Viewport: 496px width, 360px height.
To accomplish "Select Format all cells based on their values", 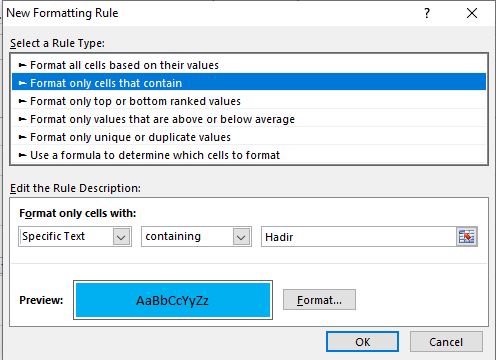I will tap(249, 65).
